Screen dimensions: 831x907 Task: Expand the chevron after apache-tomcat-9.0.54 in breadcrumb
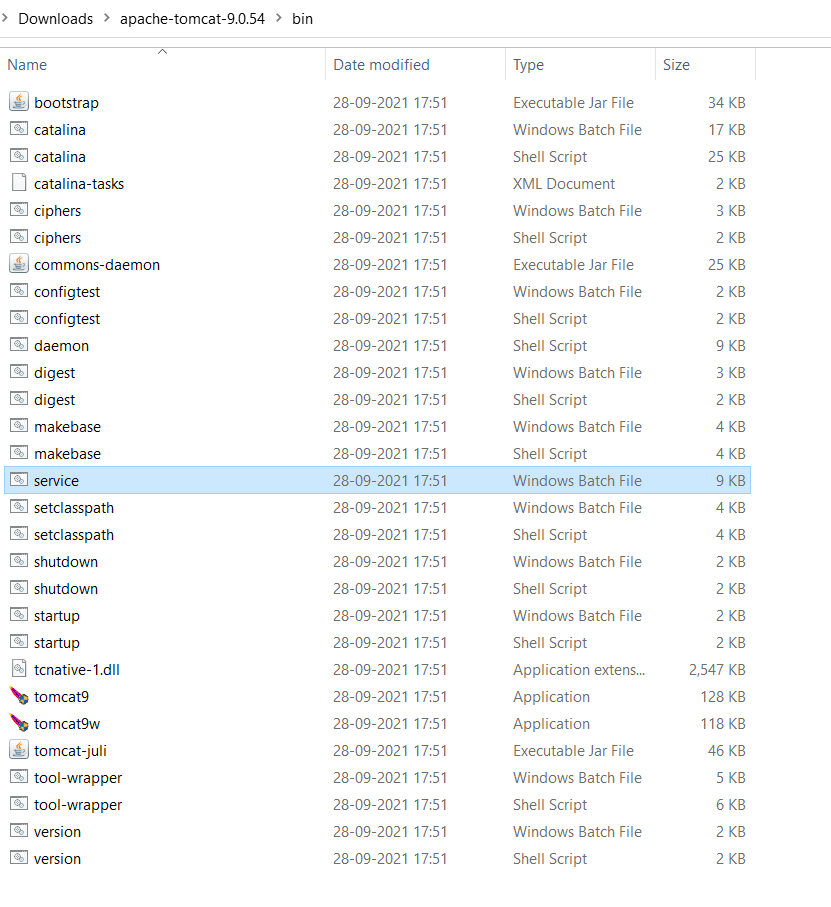coord(279,18)
